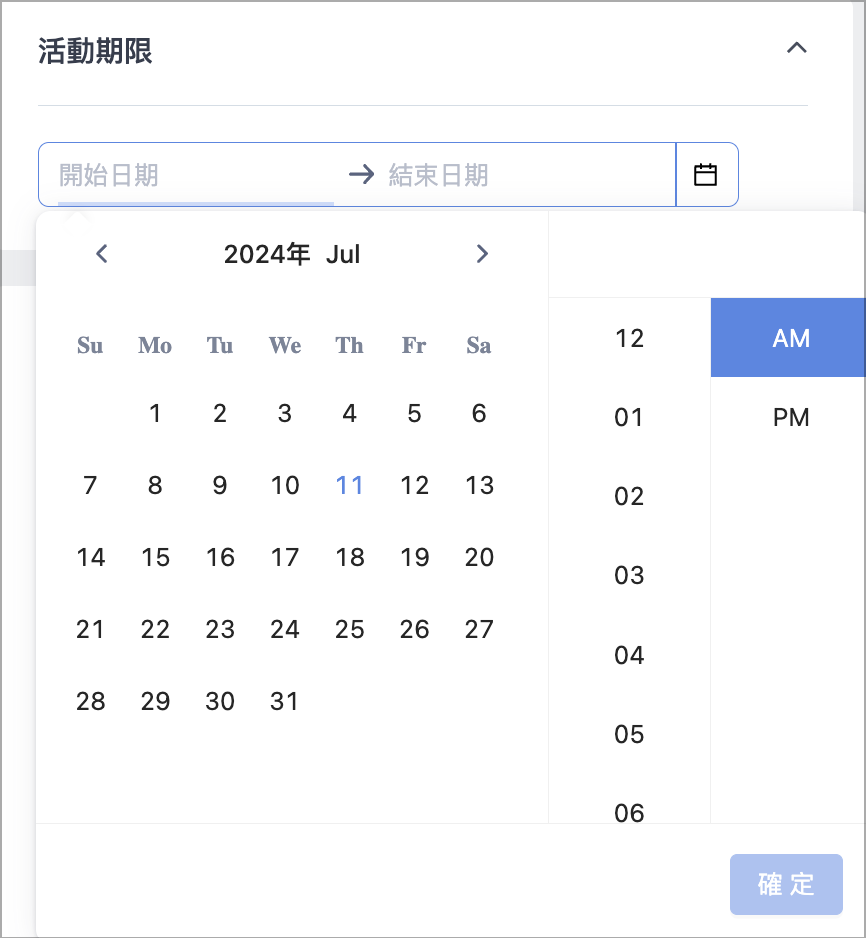This screenshot has width=866, height=938.
Task: Select July 13 in the calendar
Action: click(x=479, y=485)
